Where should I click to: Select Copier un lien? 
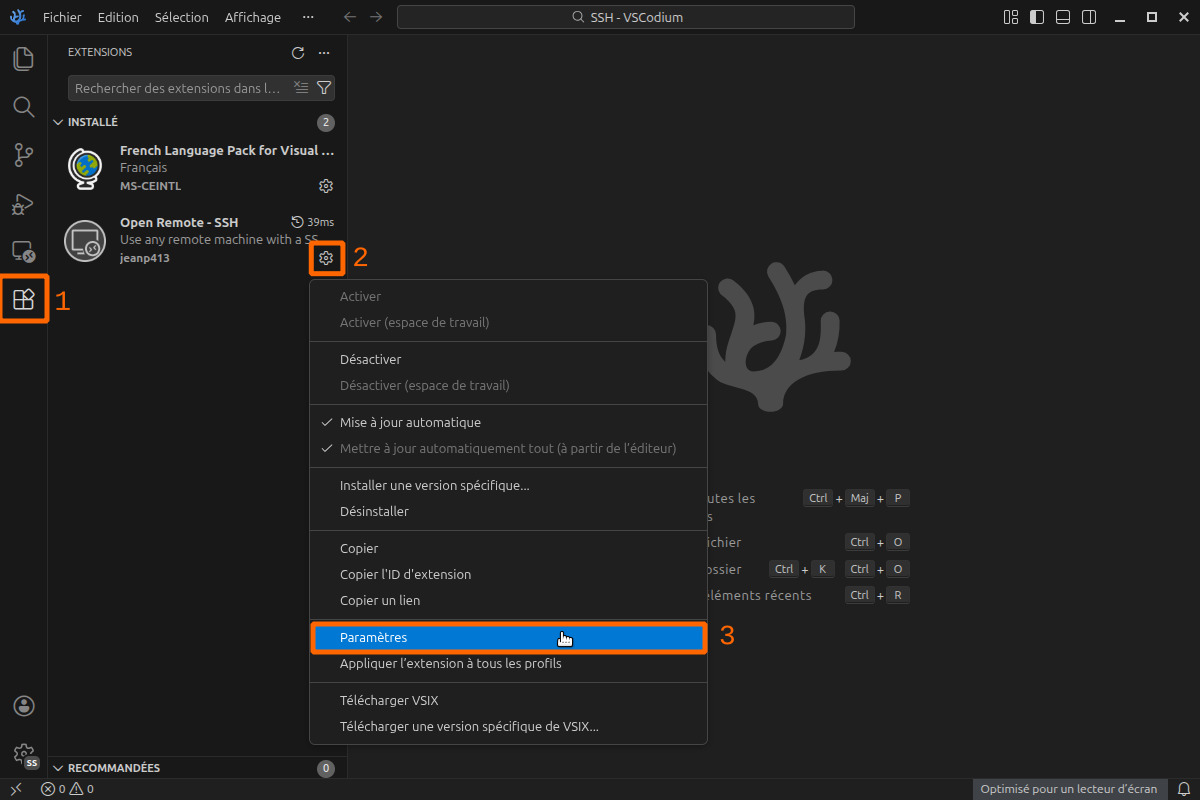(x=508, y=600)
